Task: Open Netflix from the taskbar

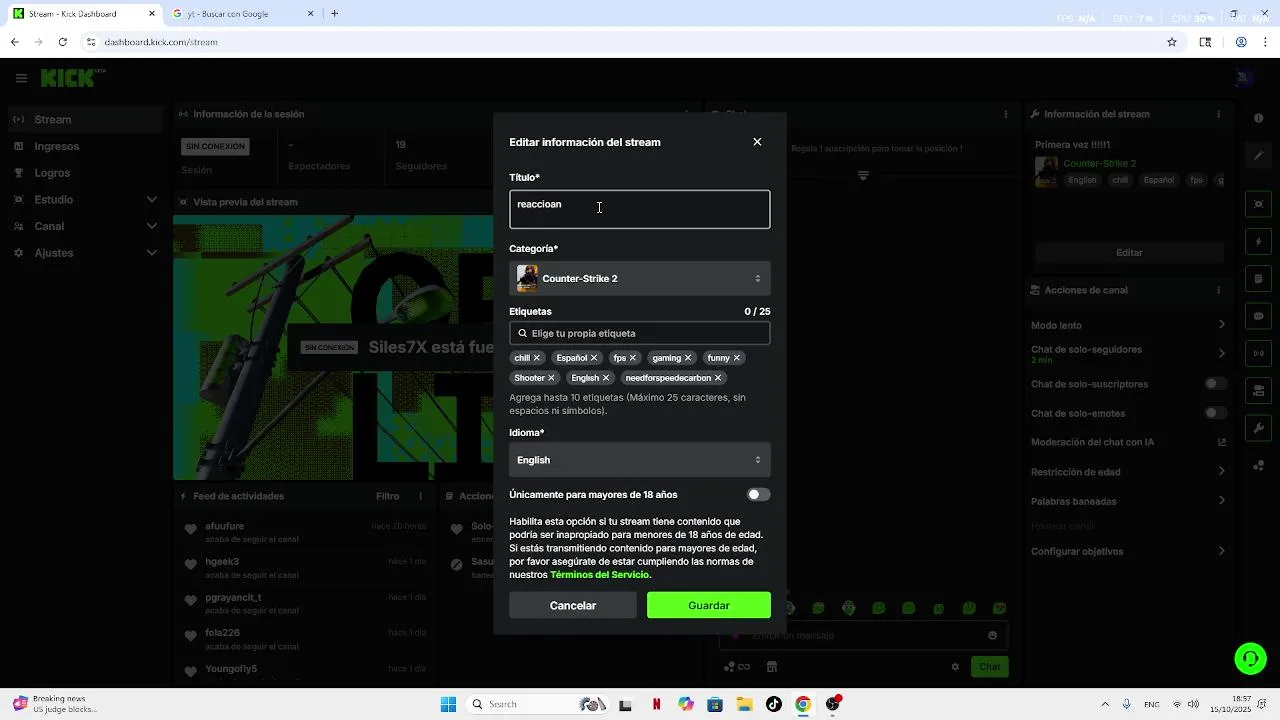Action: tap(656, 704)
